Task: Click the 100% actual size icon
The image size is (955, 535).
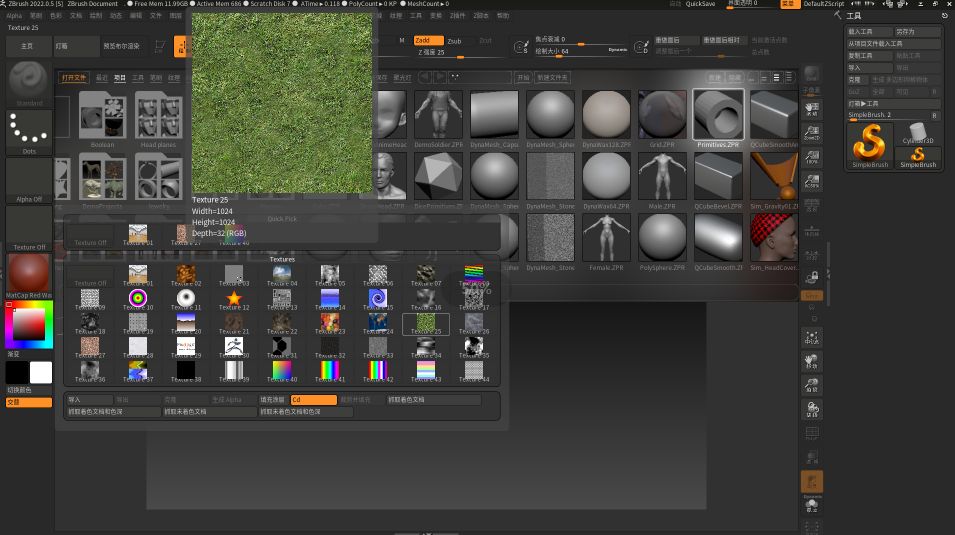Action: pyautogui.click(x=812, y=157)
